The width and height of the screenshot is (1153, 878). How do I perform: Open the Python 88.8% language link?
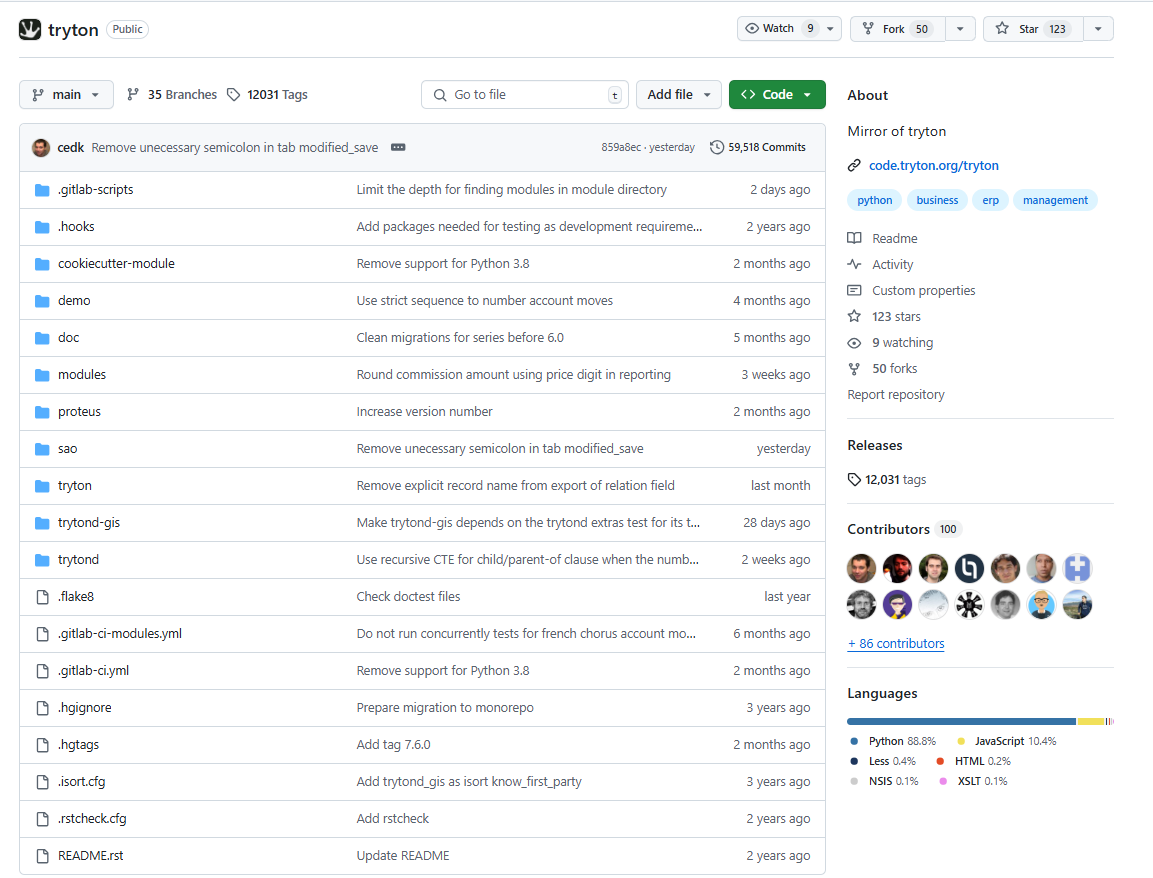pos(894,741)
